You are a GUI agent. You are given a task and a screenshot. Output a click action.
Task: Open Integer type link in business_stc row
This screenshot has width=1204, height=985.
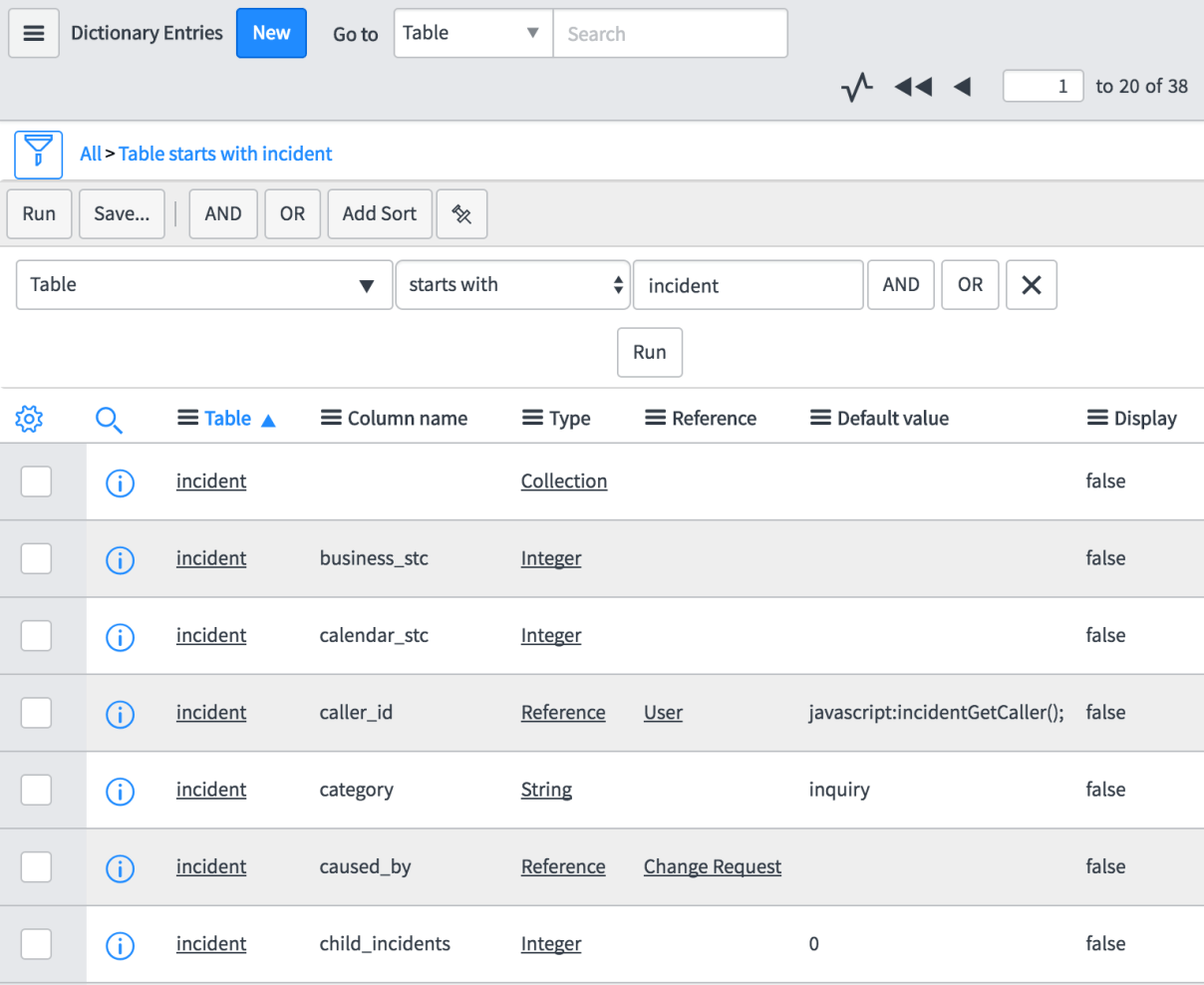click(x=551, y=558)
